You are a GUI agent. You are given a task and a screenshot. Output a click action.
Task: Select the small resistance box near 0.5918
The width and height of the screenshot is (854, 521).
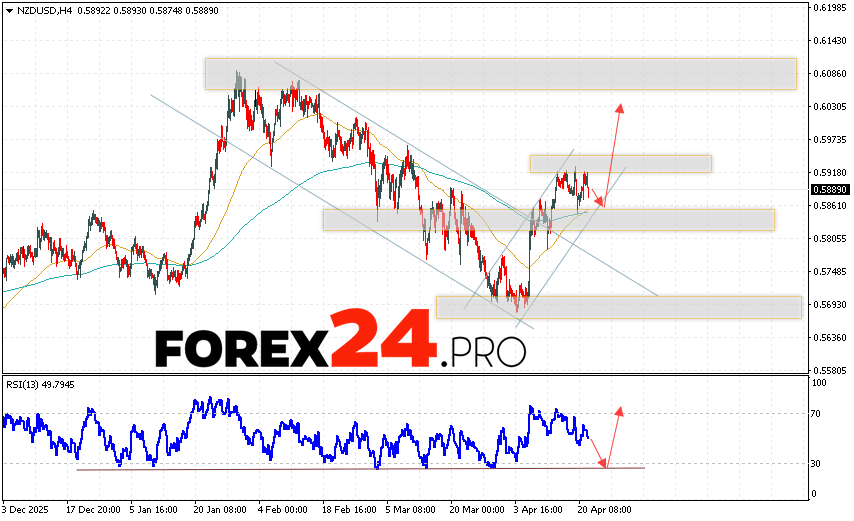(620, 163)
